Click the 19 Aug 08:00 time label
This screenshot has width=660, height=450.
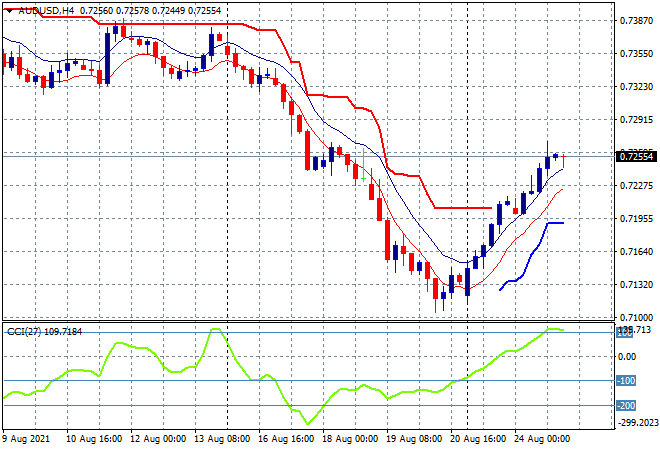(414, 439)
